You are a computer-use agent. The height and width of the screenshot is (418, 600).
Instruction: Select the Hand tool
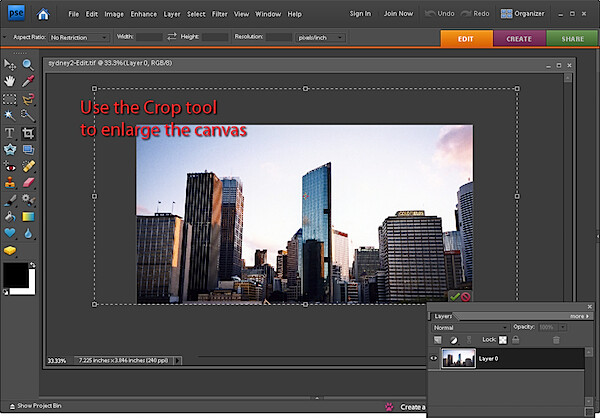coord(10,81)
